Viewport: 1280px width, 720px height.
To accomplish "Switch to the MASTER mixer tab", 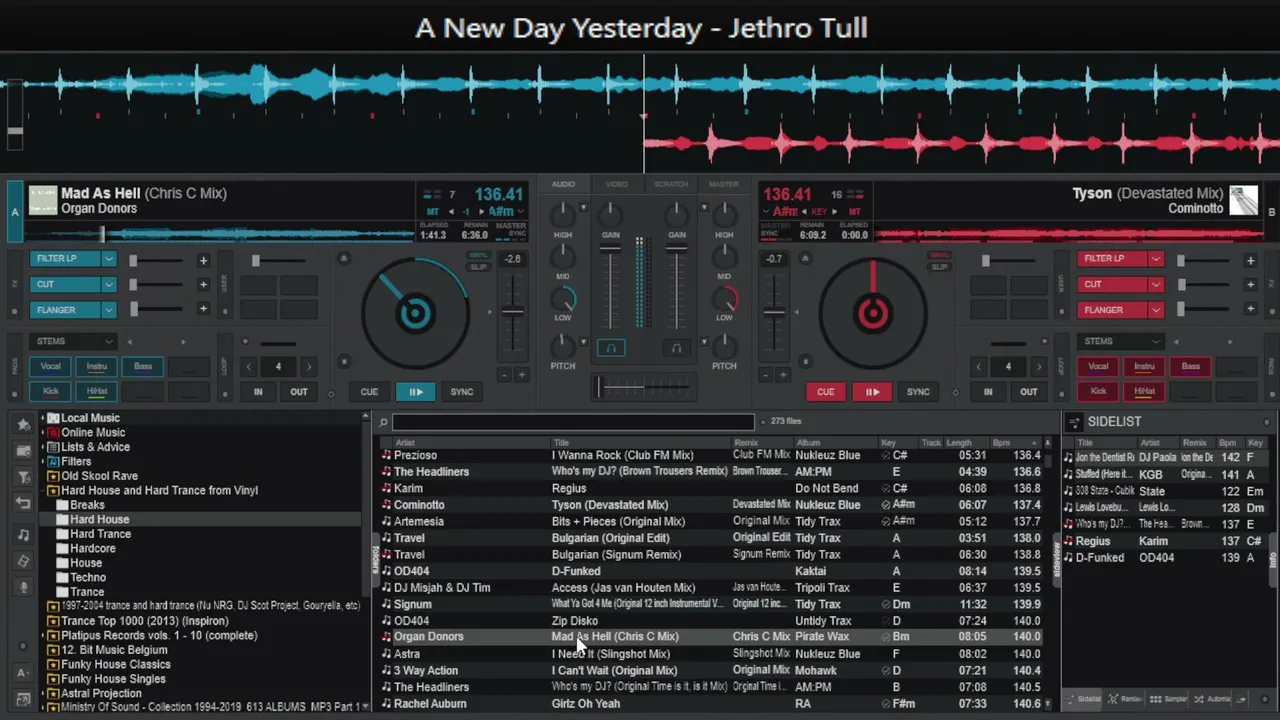I will coord(724,184).
